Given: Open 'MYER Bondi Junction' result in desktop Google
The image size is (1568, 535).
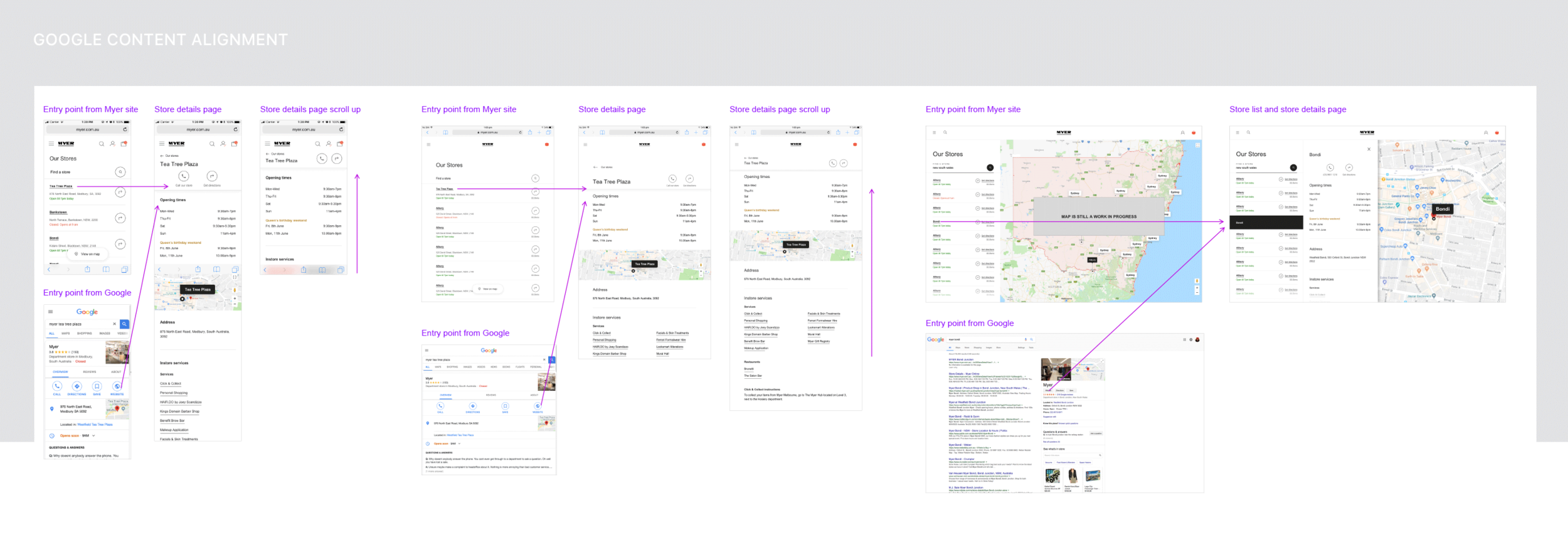Looking at the screenshot, I should pyautogui.click(x=961, y=359).
